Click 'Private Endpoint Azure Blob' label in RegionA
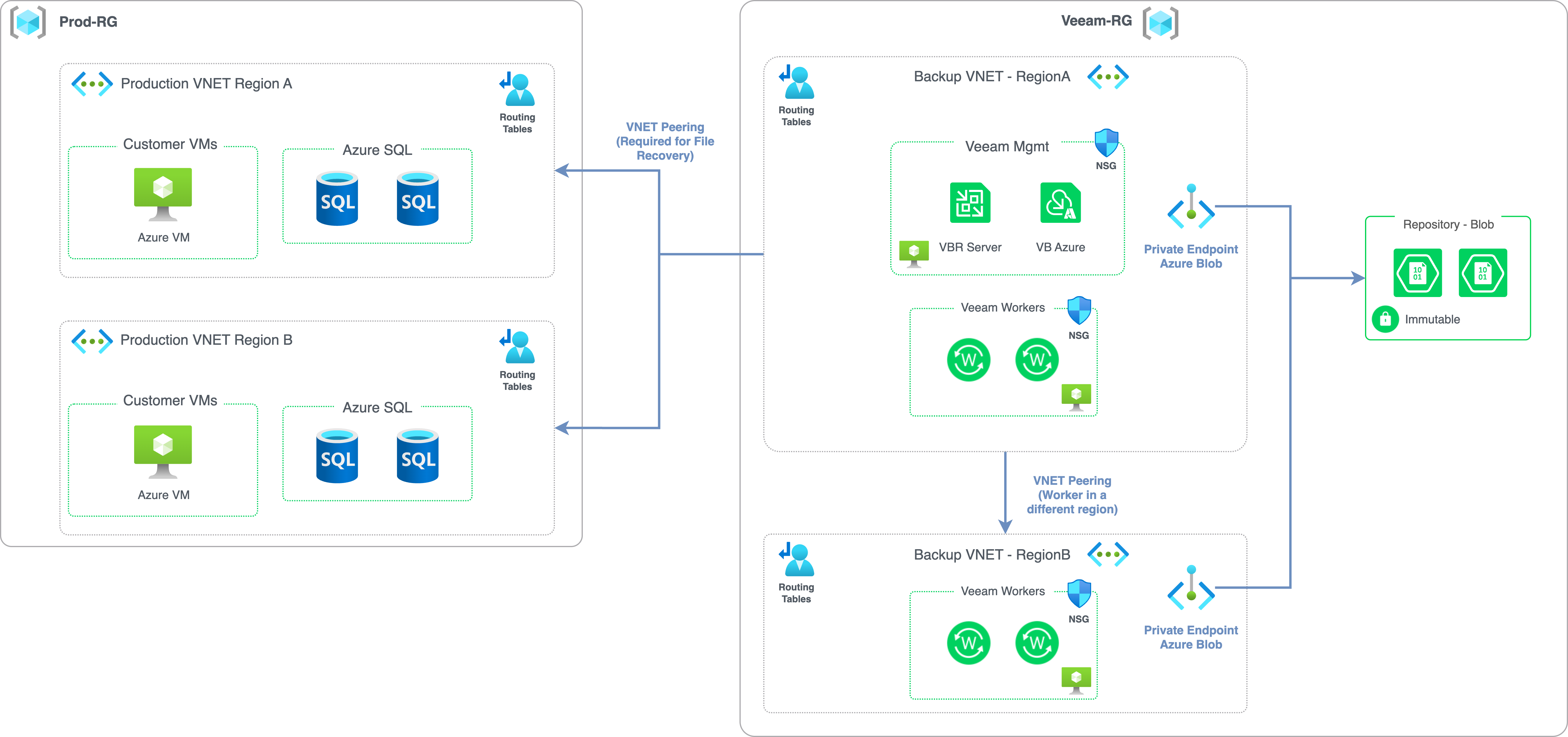Screen dimensions: 1568x737 point(1191,256)
